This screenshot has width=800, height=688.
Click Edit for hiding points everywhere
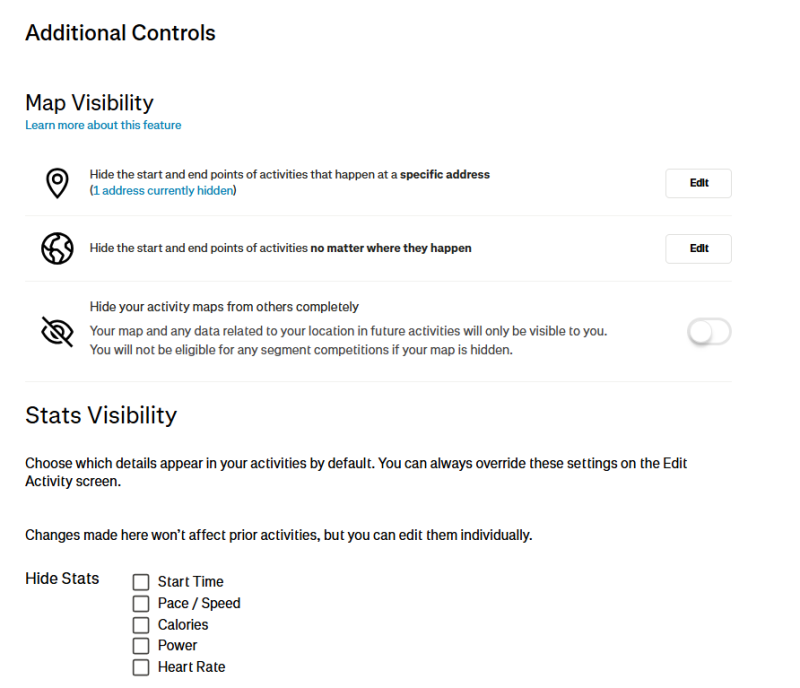(698, 249)
